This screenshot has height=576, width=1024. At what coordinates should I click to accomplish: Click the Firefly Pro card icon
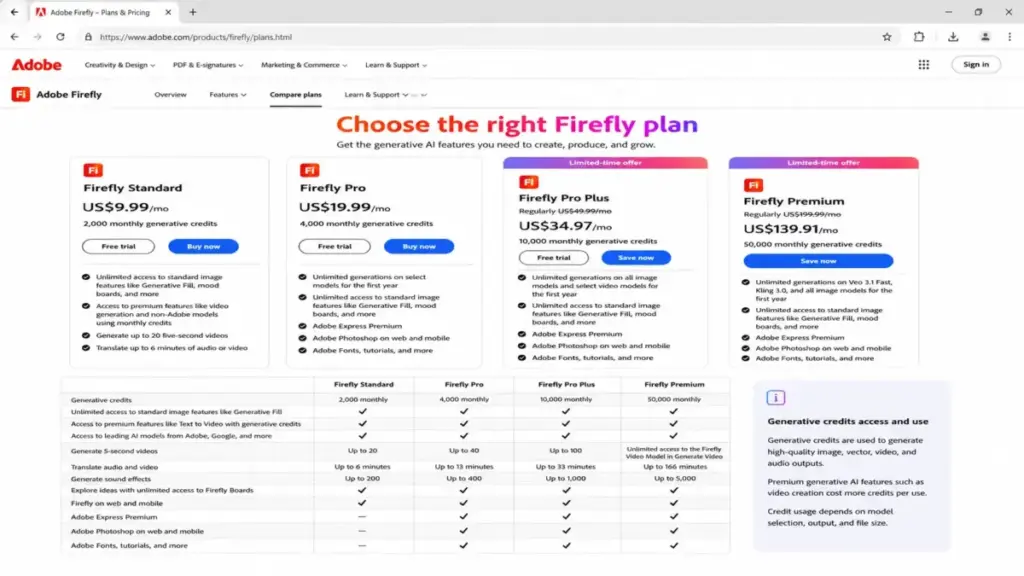pyautogui.click(x=310, y=170)
